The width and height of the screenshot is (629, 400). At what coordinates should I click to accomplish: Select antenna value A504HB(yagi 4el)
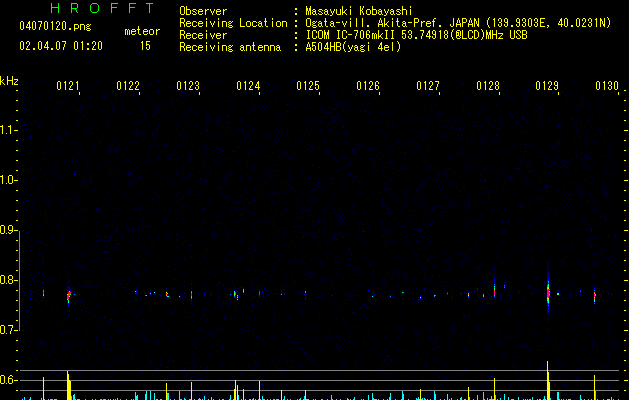353,47
